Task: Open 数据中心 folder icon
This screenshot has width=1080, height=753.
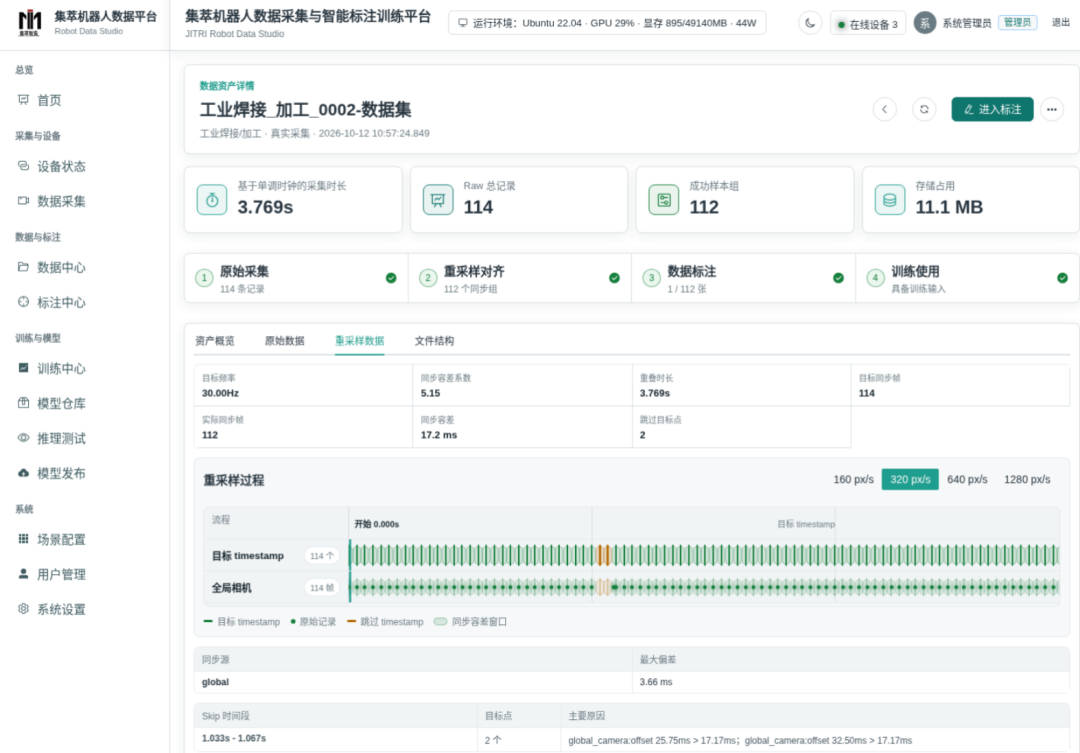Action: [23, 267]
